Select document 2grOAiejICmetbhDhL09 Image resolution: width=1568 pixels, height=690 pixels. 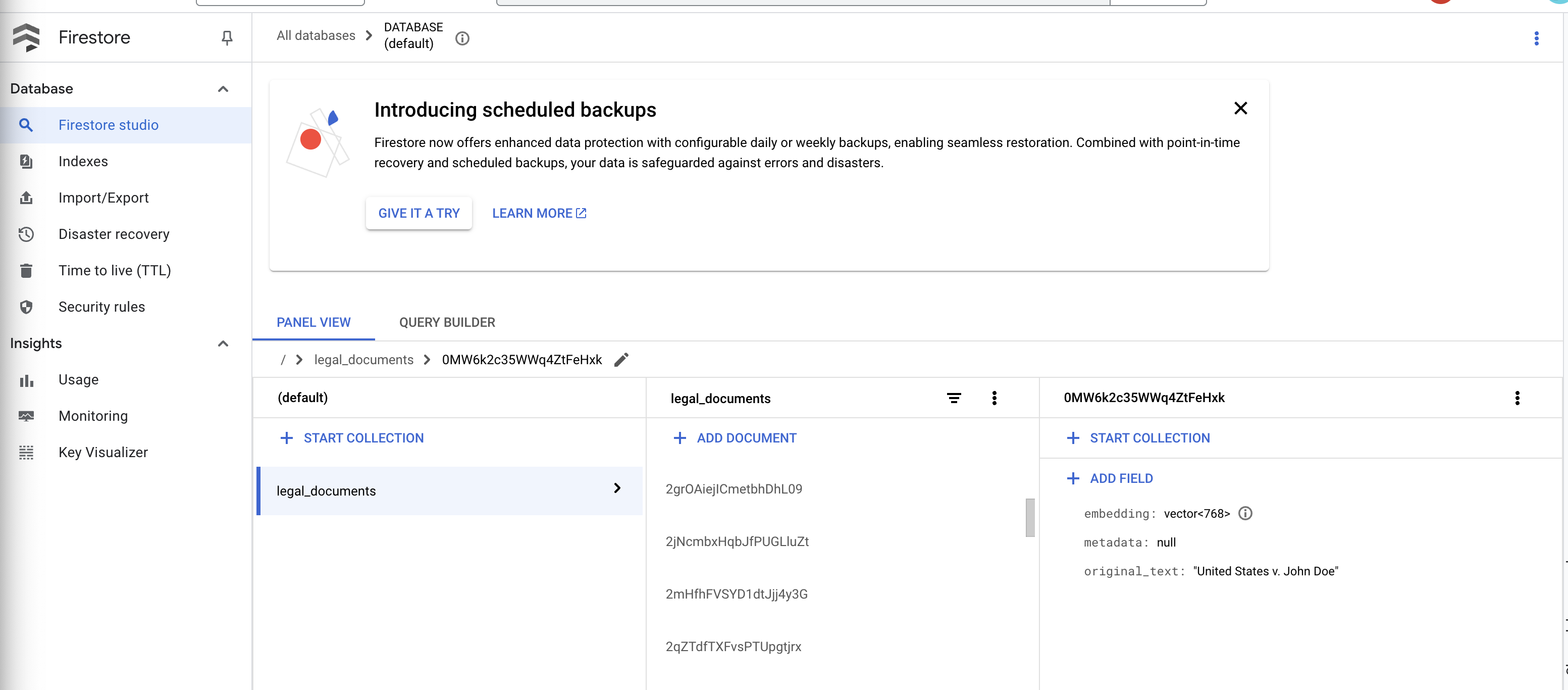[x=734, y=488]
